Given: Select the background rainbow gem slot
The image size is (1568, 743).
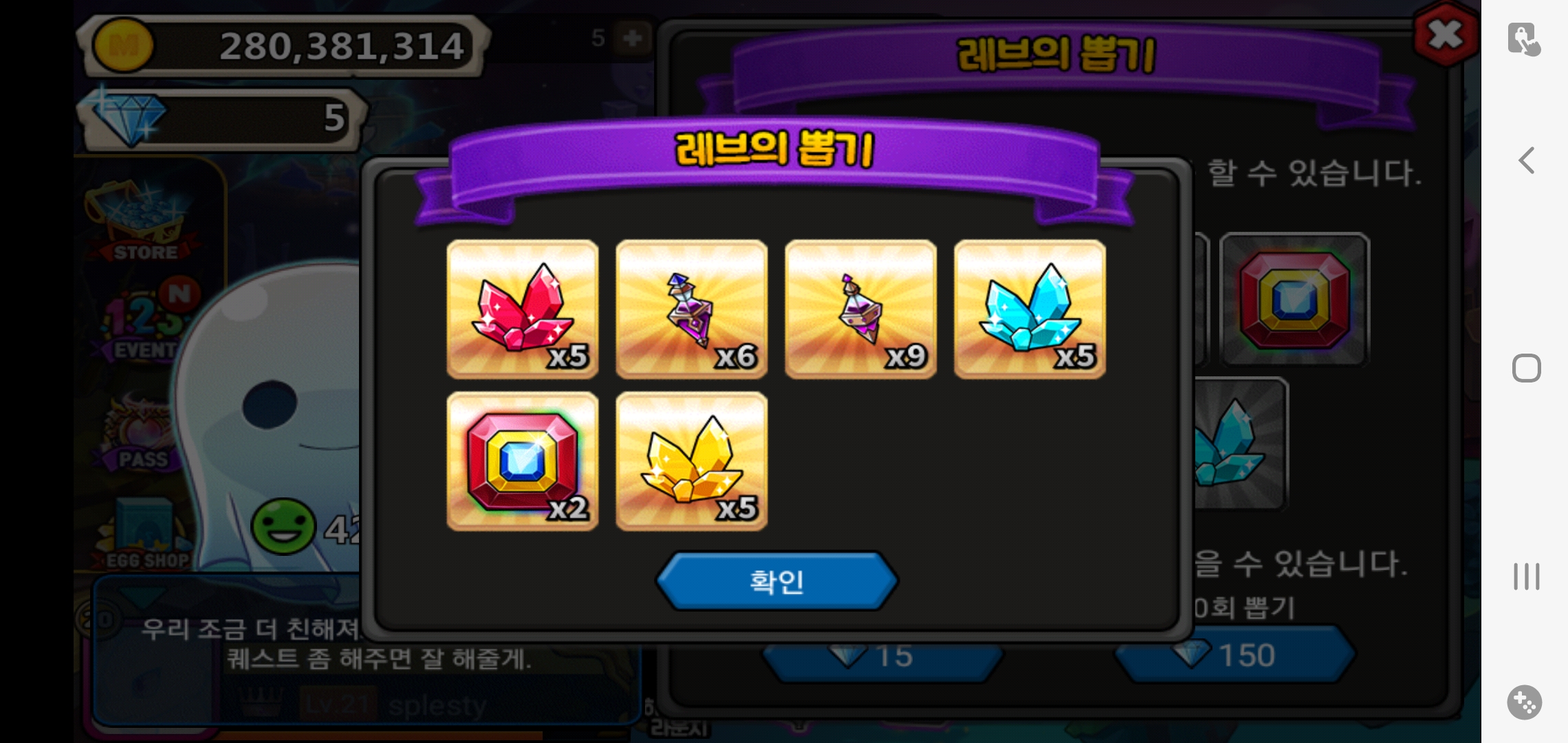Looking at the screenshot, I should 1295,300.
